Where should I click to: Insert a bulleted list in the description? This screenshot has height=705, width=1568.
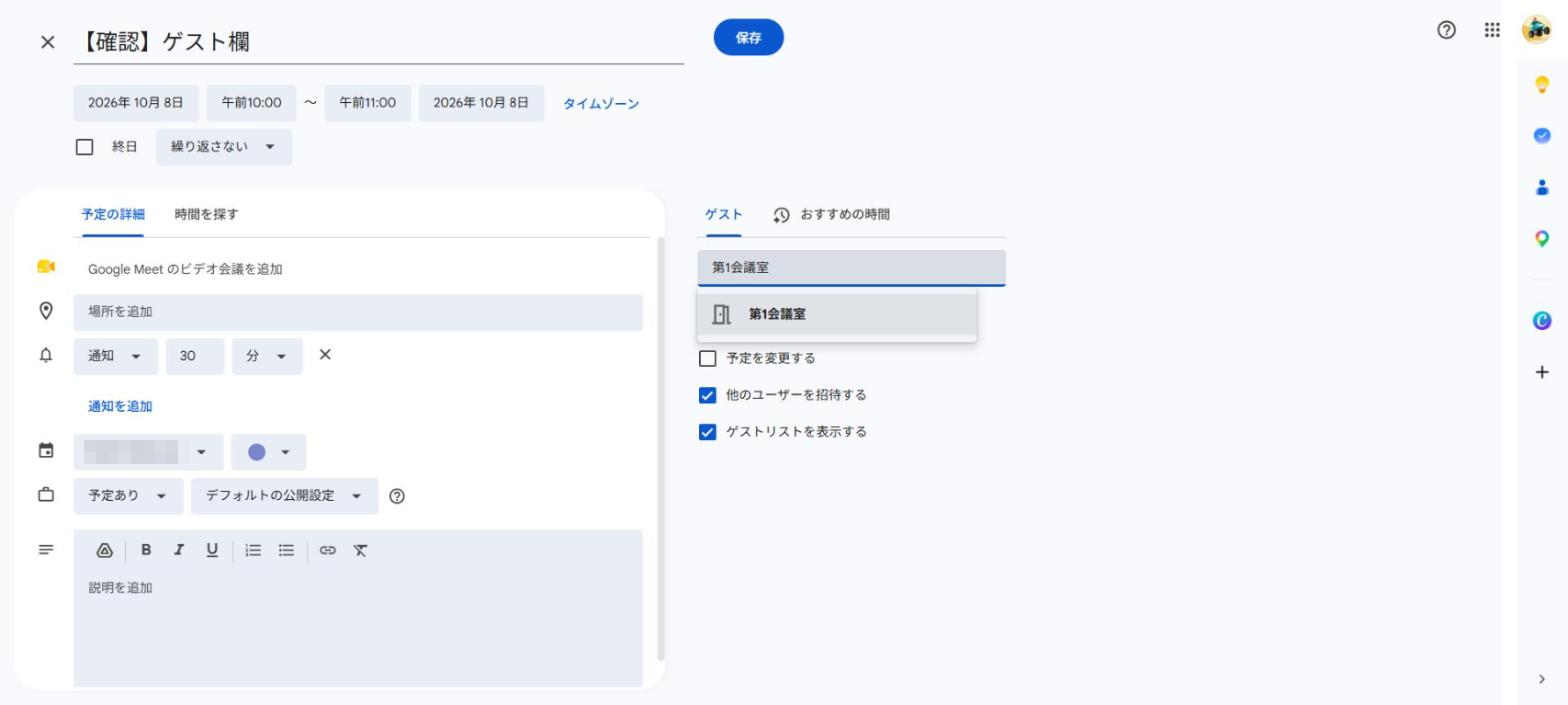287,550
